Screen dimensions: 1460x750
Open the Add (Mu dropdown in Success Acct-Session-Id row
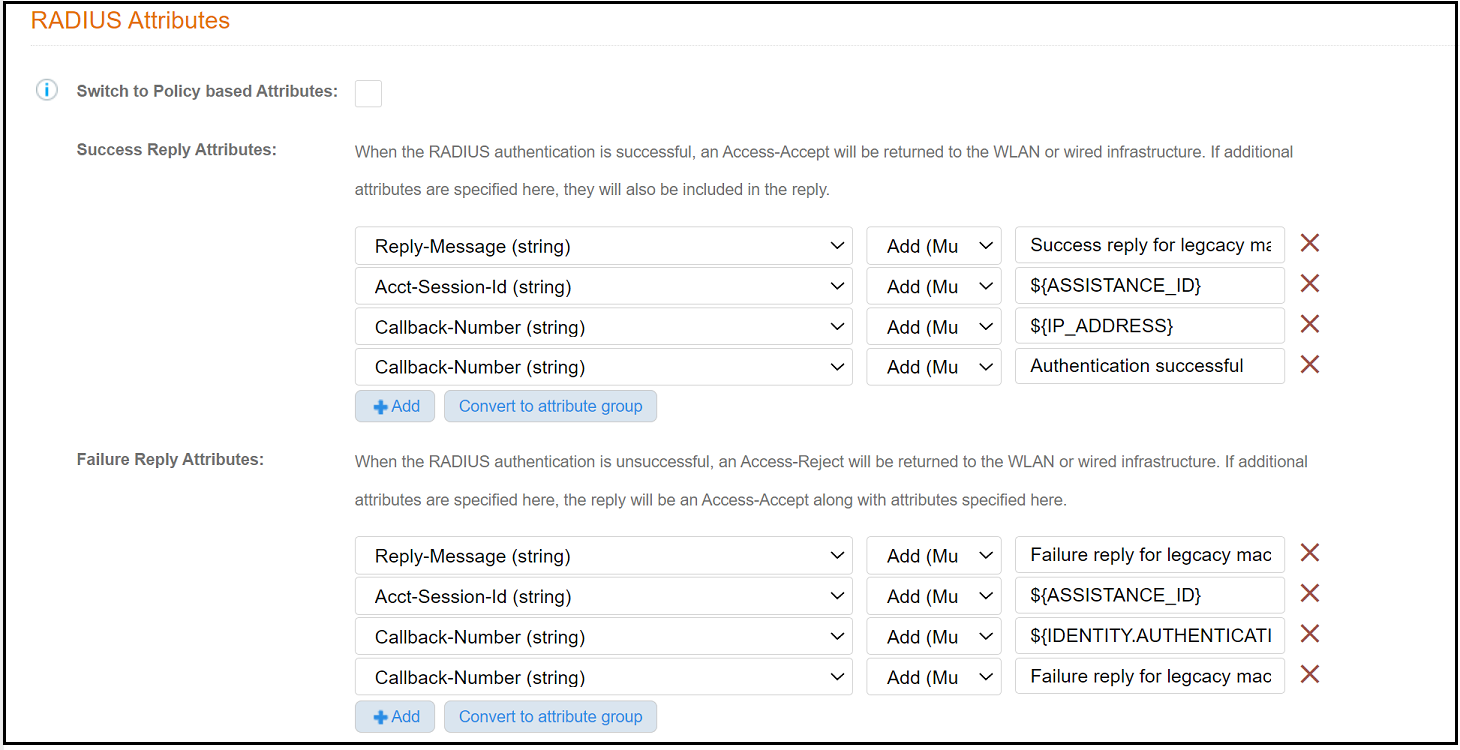(934, 287)
